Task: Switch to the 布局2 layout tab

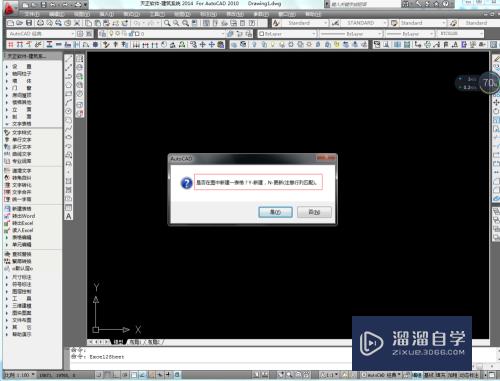Action: click(154, 342)
